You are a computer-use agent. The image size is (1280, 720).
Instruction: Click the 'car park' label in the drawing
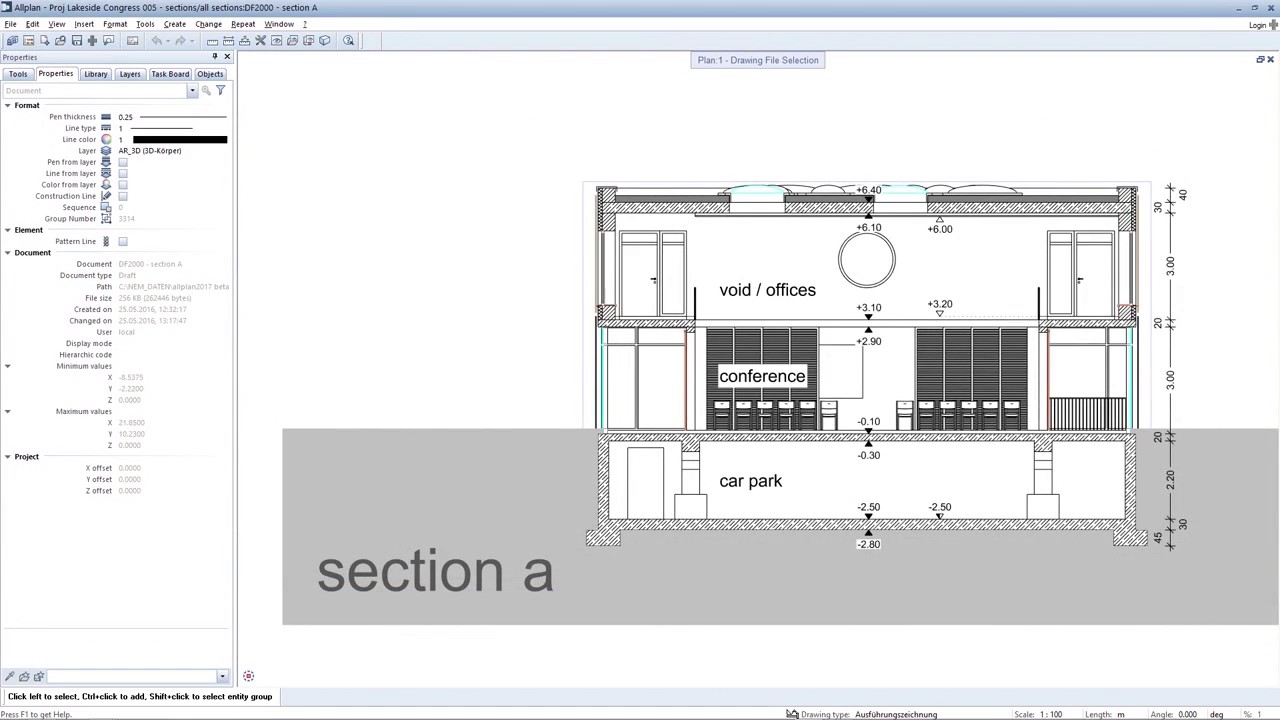[751, 481]
